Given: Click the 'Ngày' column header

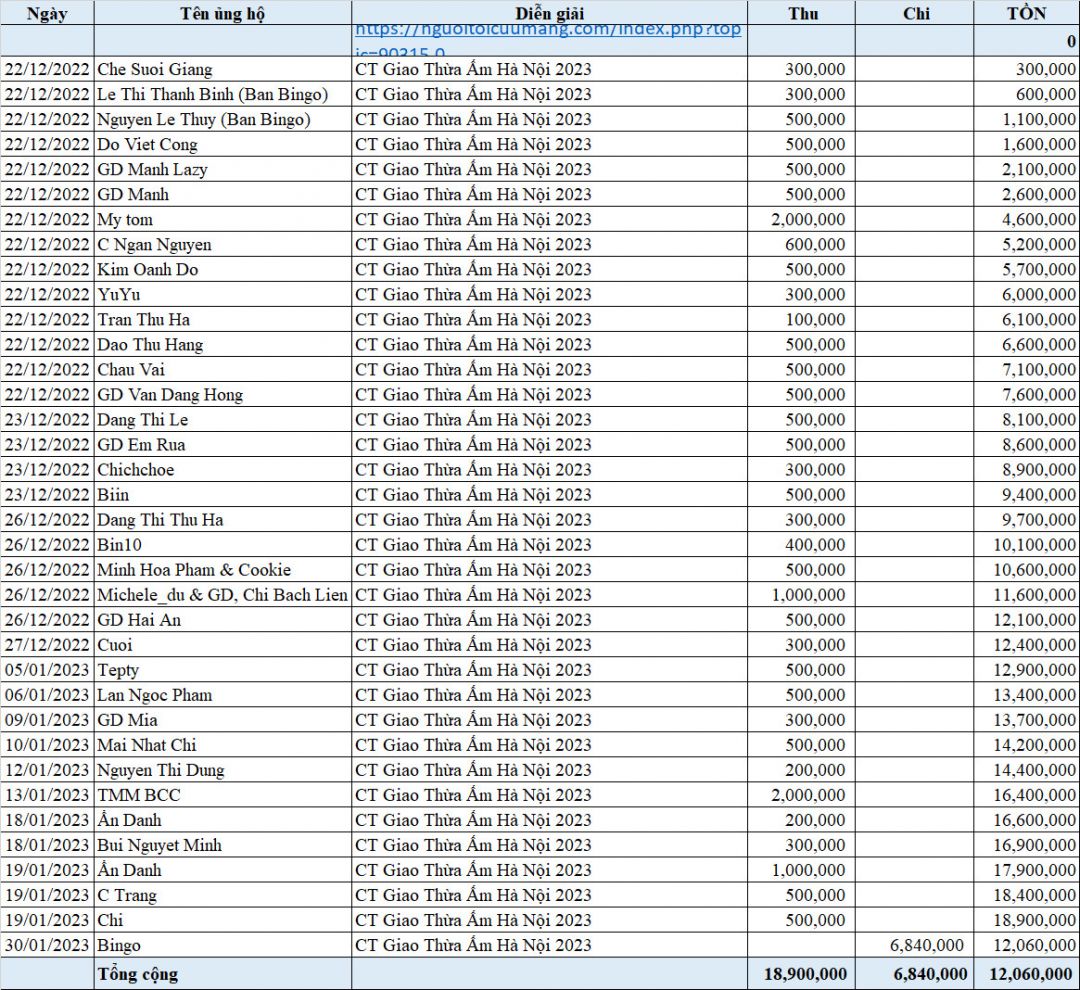Looking at the screenshot, I should [47, 13].
